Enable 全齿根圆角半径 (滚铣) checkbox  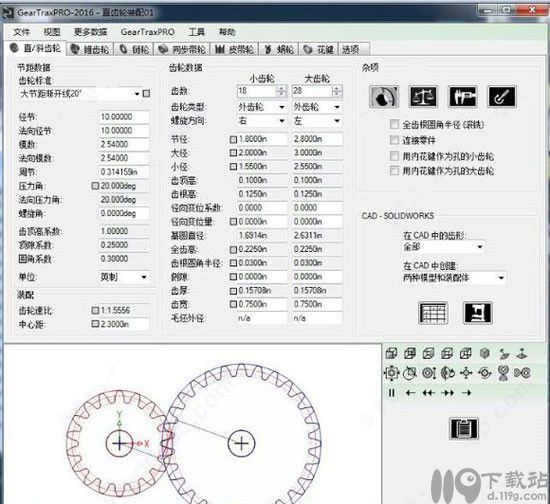coord(394,124)
